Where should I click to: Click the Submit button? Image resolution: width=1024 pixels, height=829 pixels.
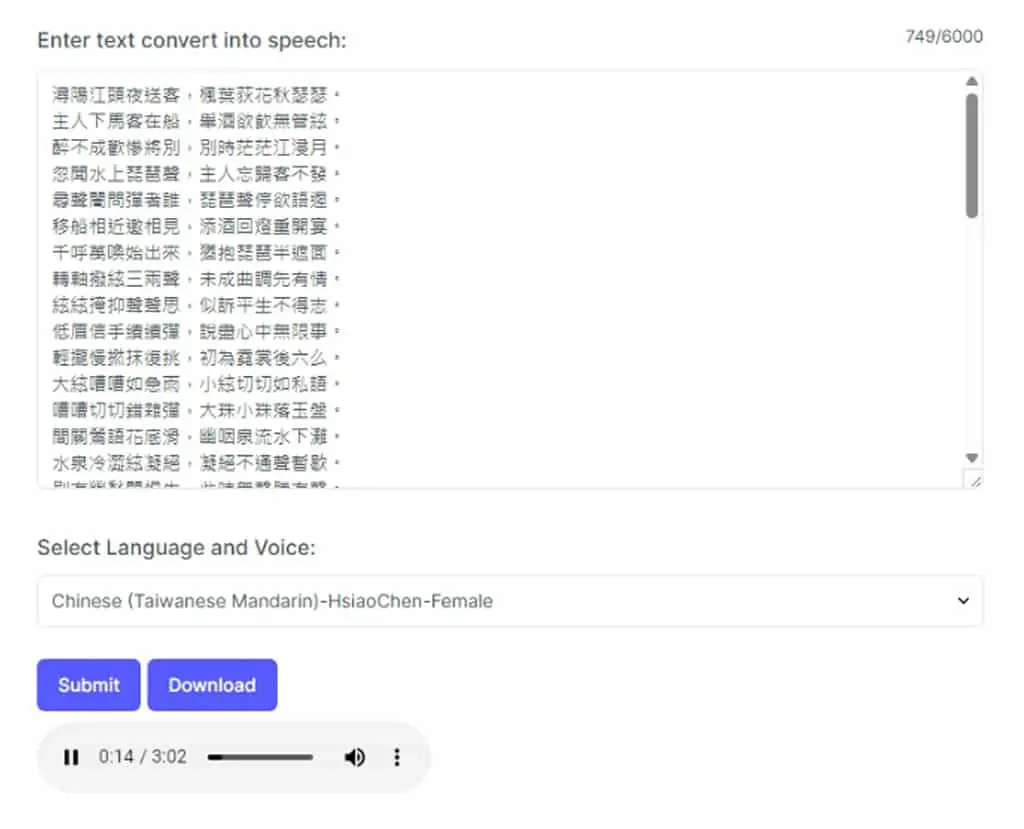(x=89, y=685)
